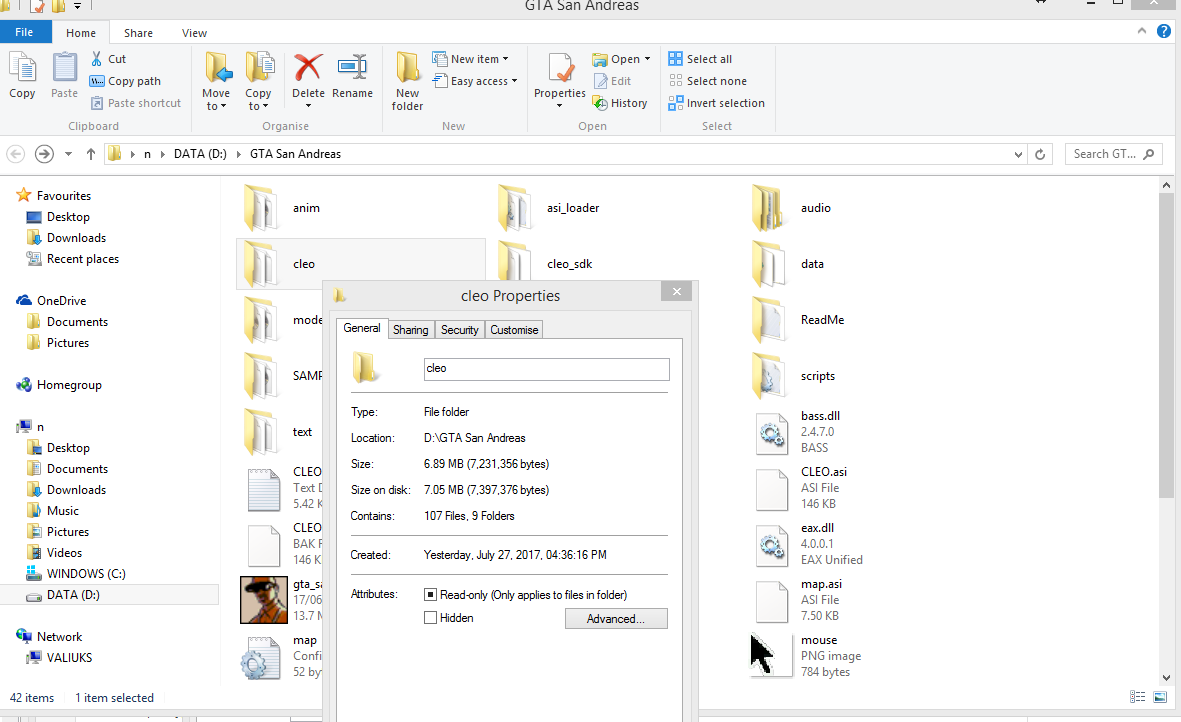This screenshot has height=722, width=1181.
Task: Open the Move to command
Action: pyautogui.click(x=216, y=81)
